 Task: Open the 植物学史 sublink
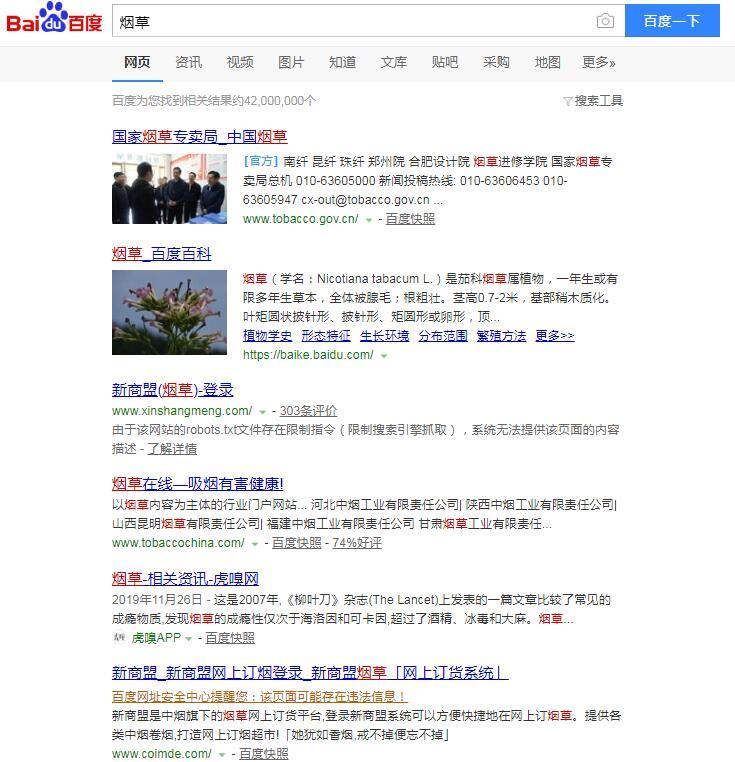pos(267,336)
